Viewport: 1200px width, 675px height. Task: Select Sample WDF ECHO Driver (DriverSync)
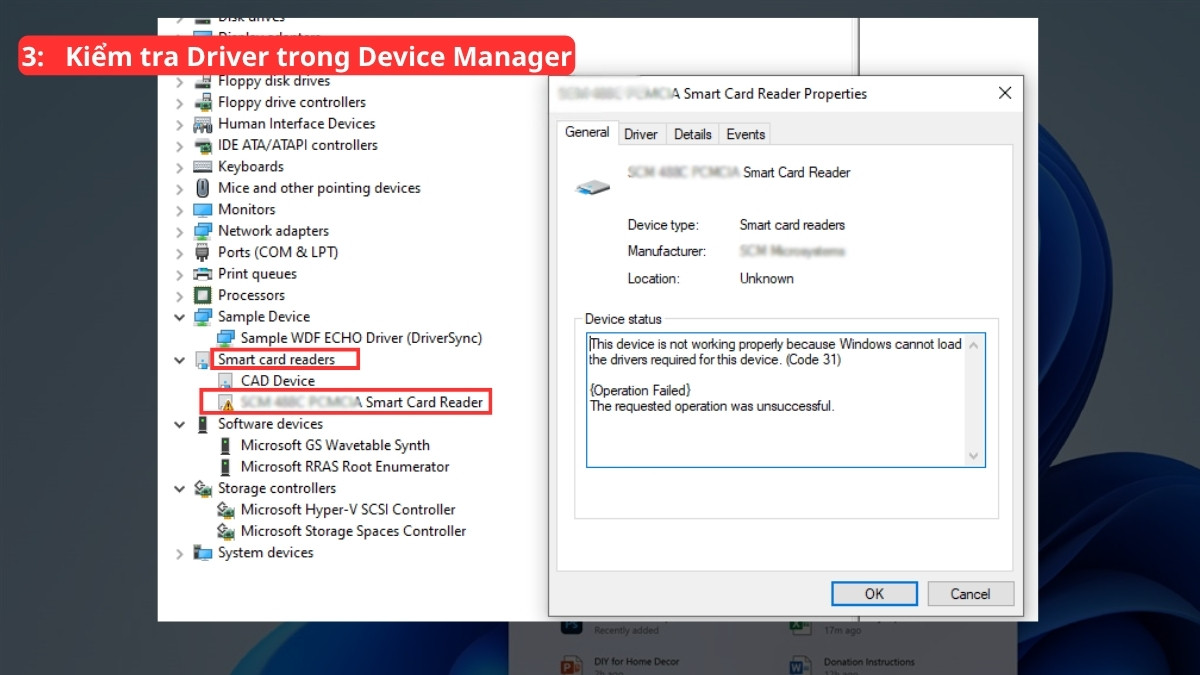(x=361, y=338)
